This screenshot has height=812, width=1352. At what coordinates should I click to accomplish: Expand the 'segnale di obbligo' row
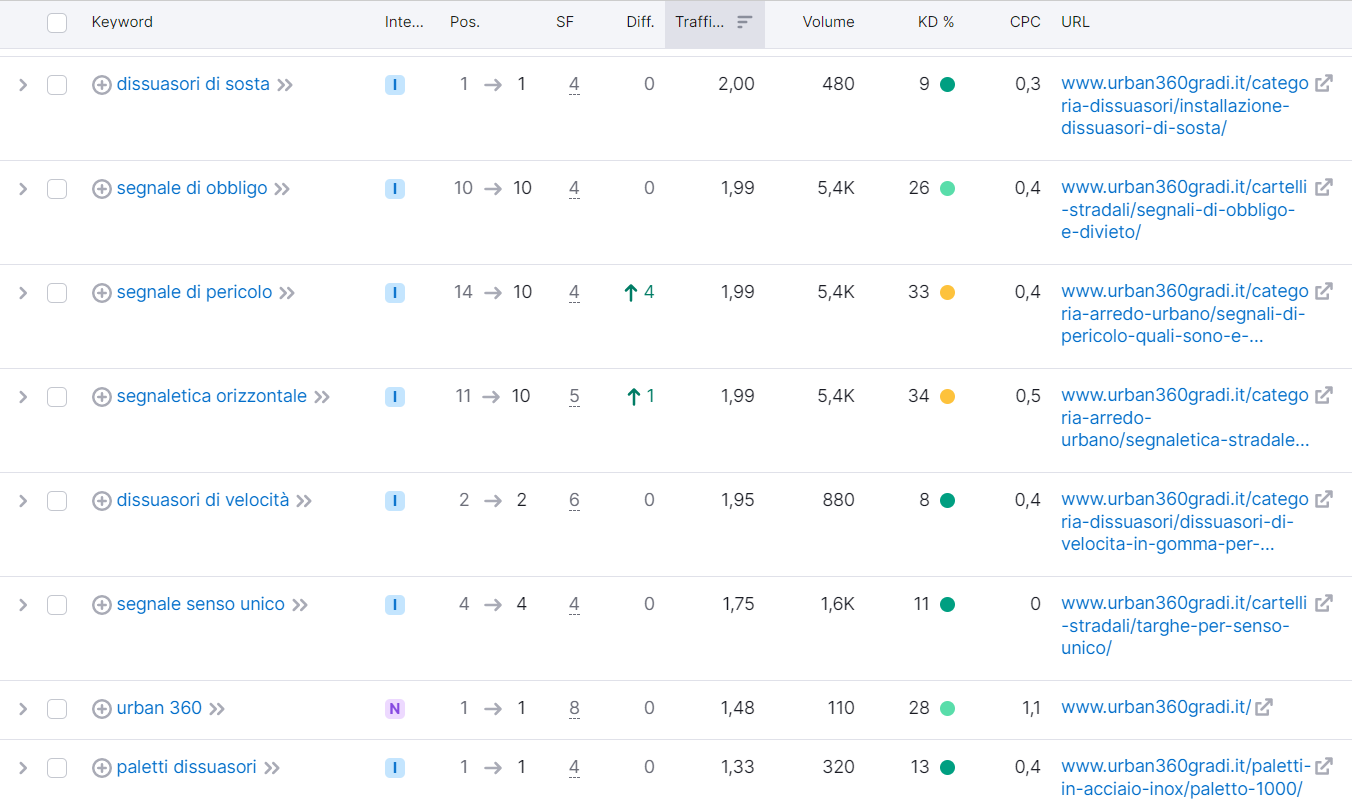[x=23, y=189]
